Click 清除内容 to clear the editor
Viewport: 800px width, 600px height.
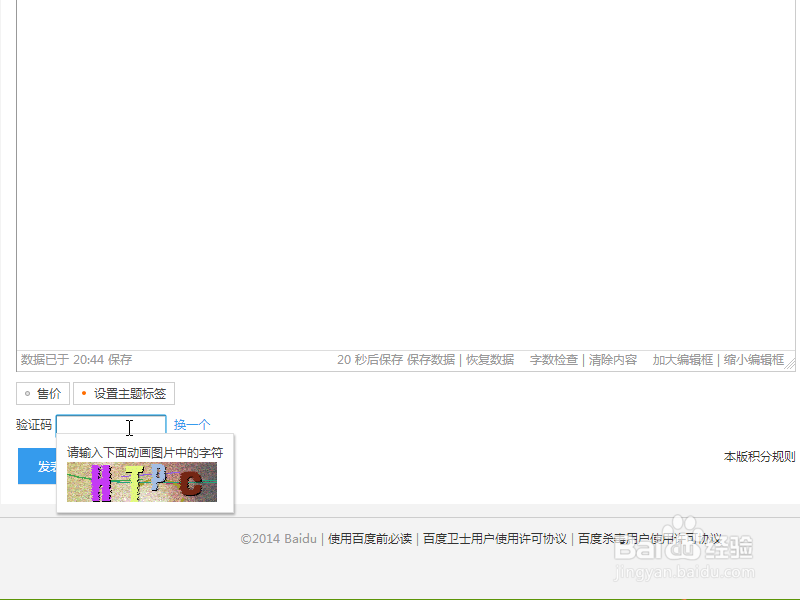tap(615, 359)
